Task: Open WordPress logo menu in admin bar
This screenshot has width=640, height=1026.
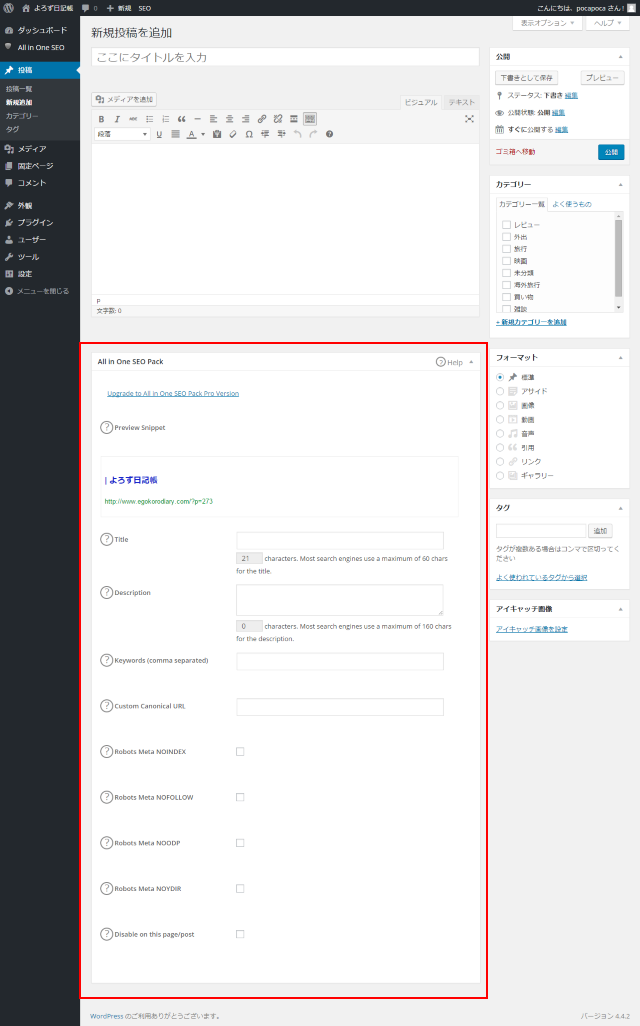Action: 9,8
